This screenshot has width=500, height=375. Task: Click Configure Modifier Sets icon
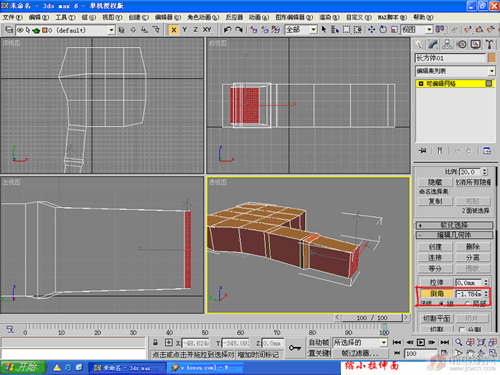[x=487, y=151]
